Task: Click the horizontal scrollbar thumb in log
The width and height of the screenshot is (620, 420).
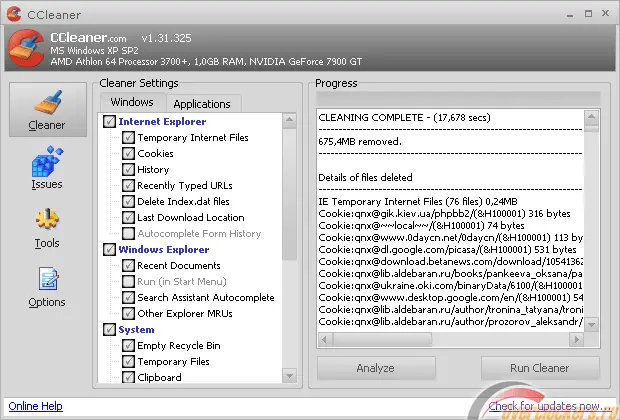Action: coord(382,340)
